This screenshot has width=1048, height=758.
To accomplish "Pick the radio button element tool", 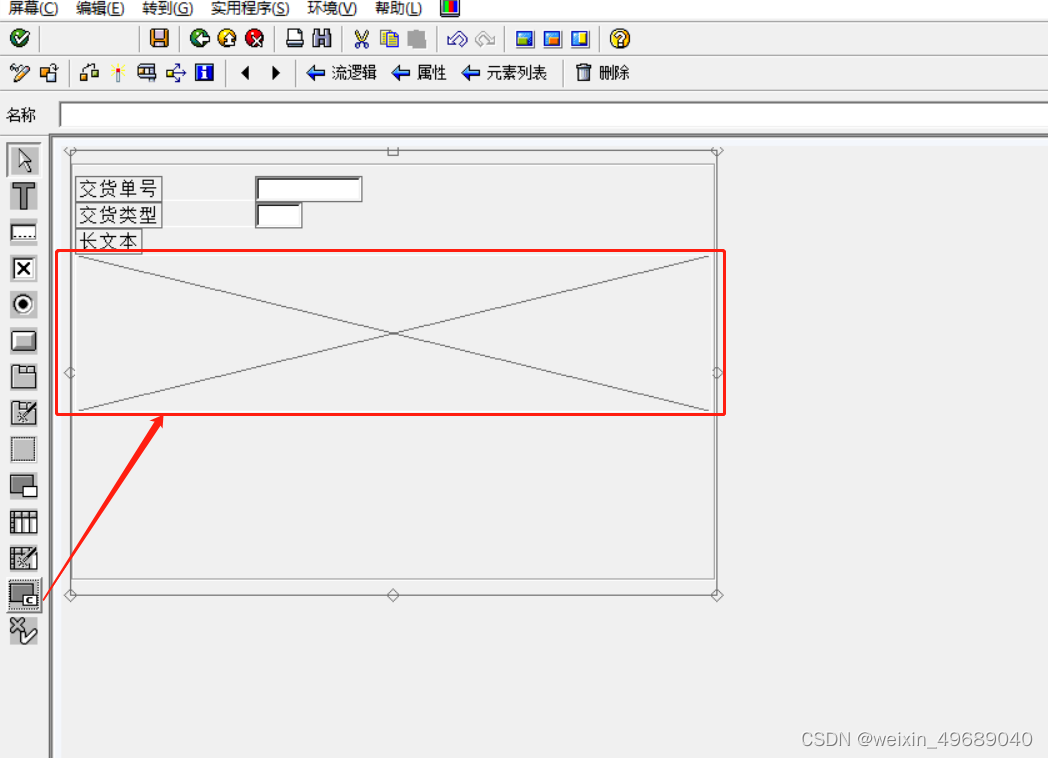I will pyautogui.click(x=23, y=305).
